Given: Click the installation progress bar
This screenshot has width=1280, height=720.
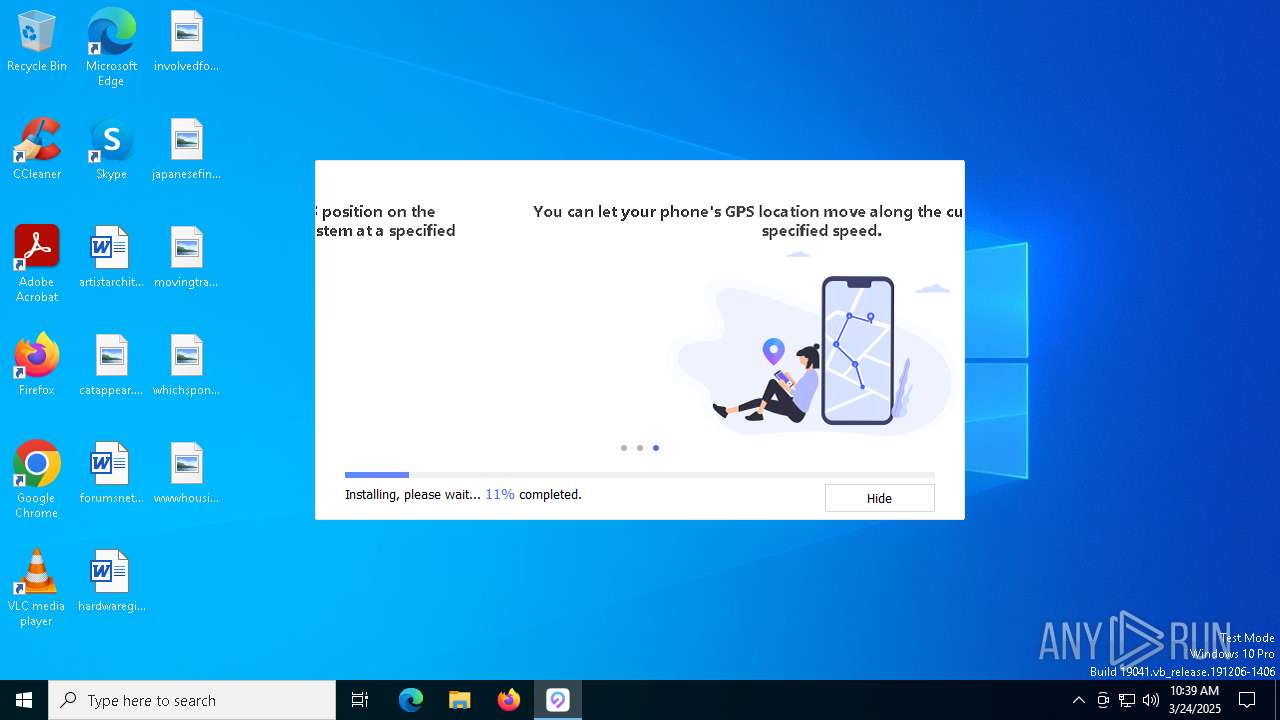Looking at the screenshot, I should (640, 475).
